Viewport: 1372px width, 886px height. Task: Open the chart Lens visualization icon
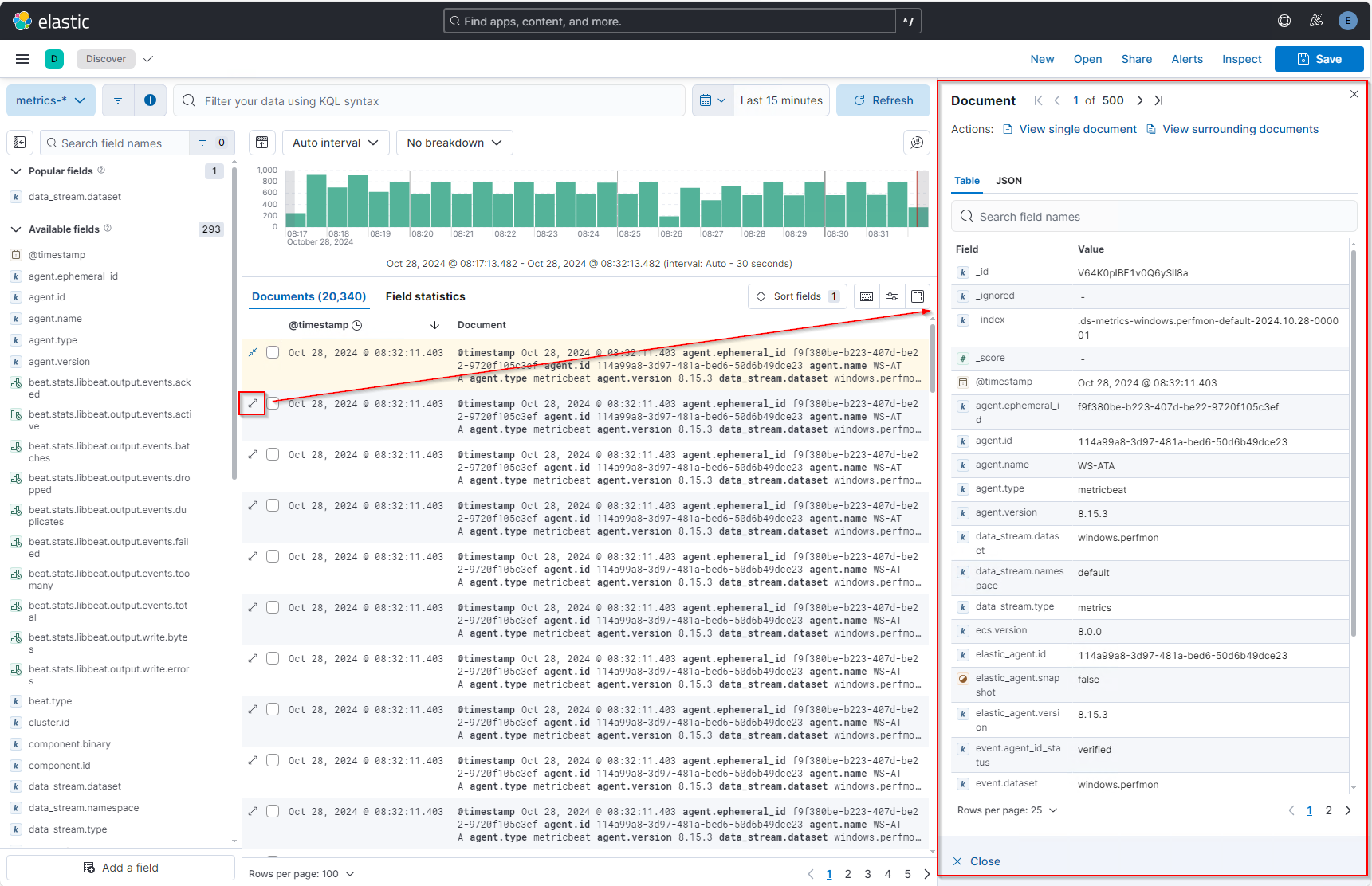918,143
